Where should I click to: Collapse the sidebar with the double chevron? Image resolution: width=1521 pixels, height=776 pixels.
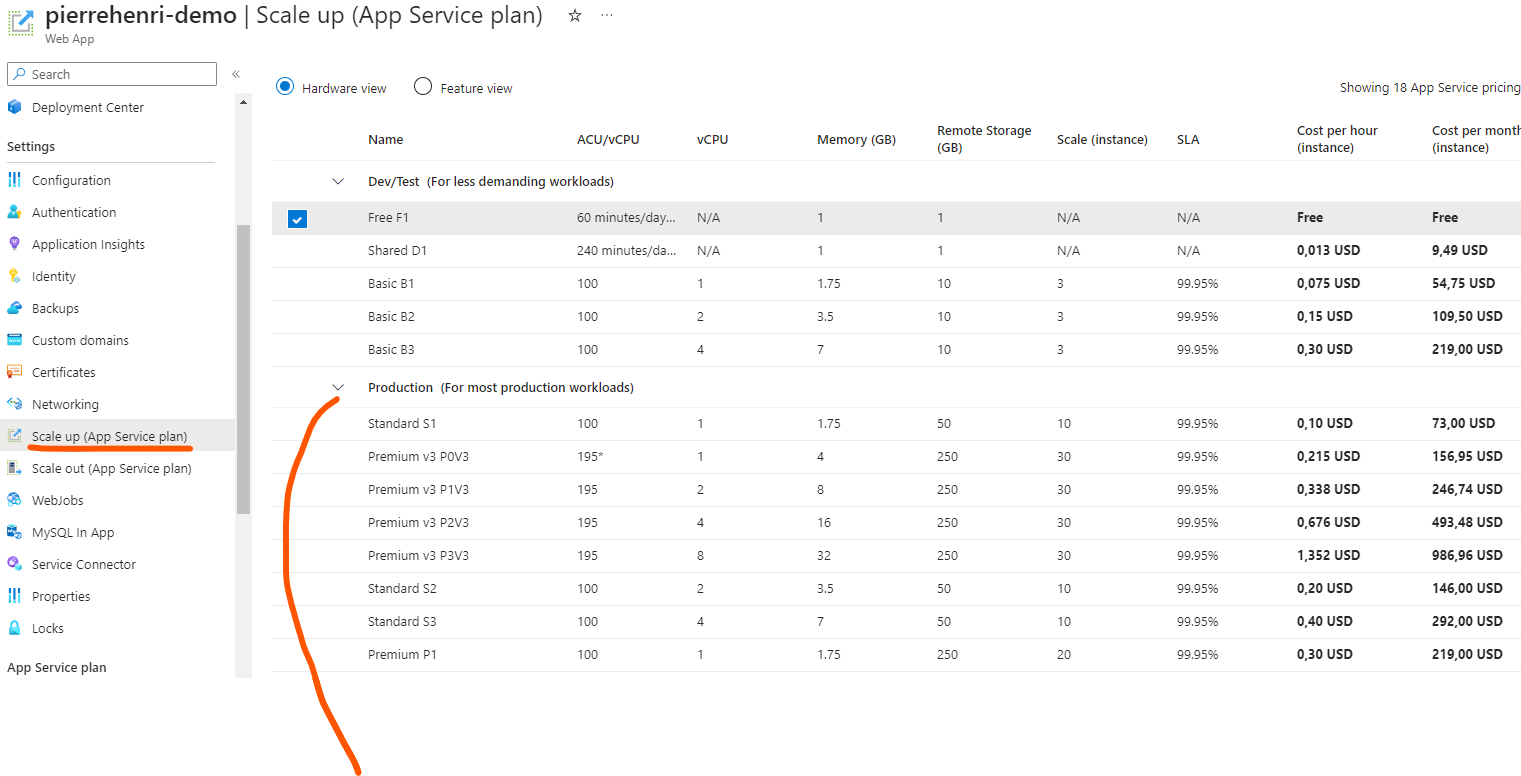[236, 74]
